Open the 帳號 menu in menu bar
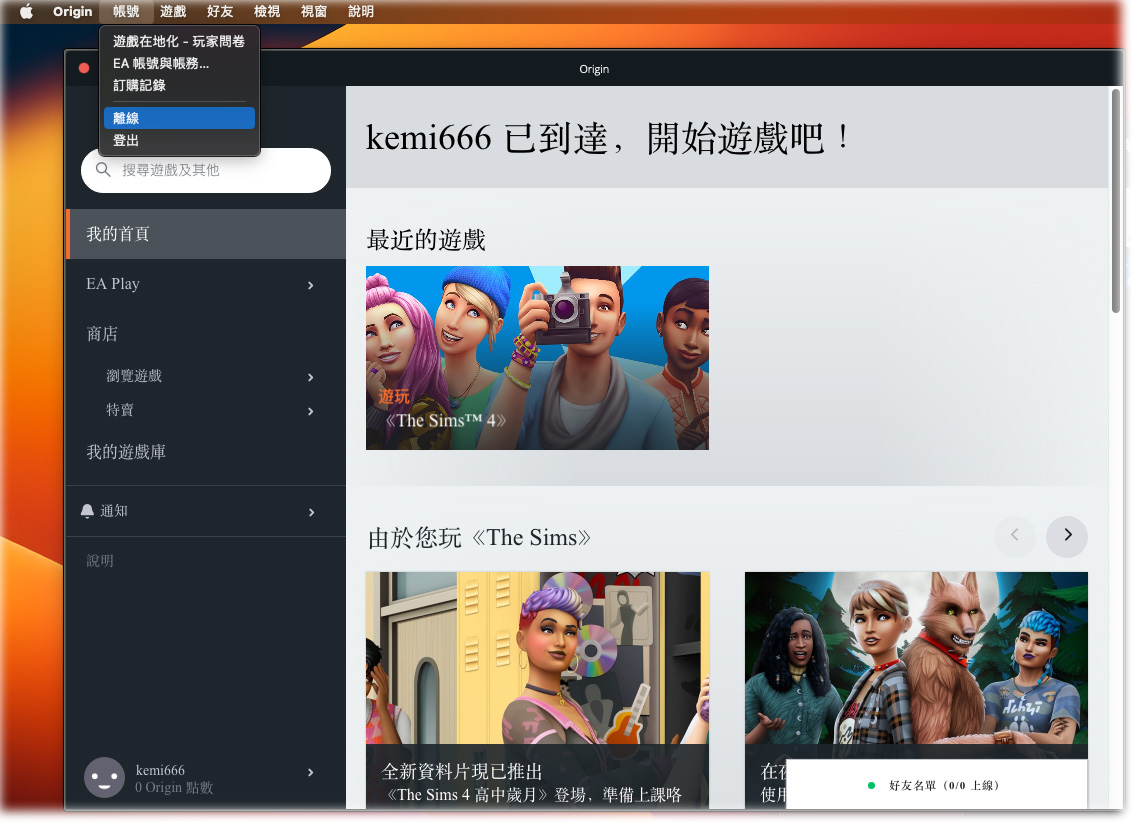The image size is (1133, 823). (126, 12)
